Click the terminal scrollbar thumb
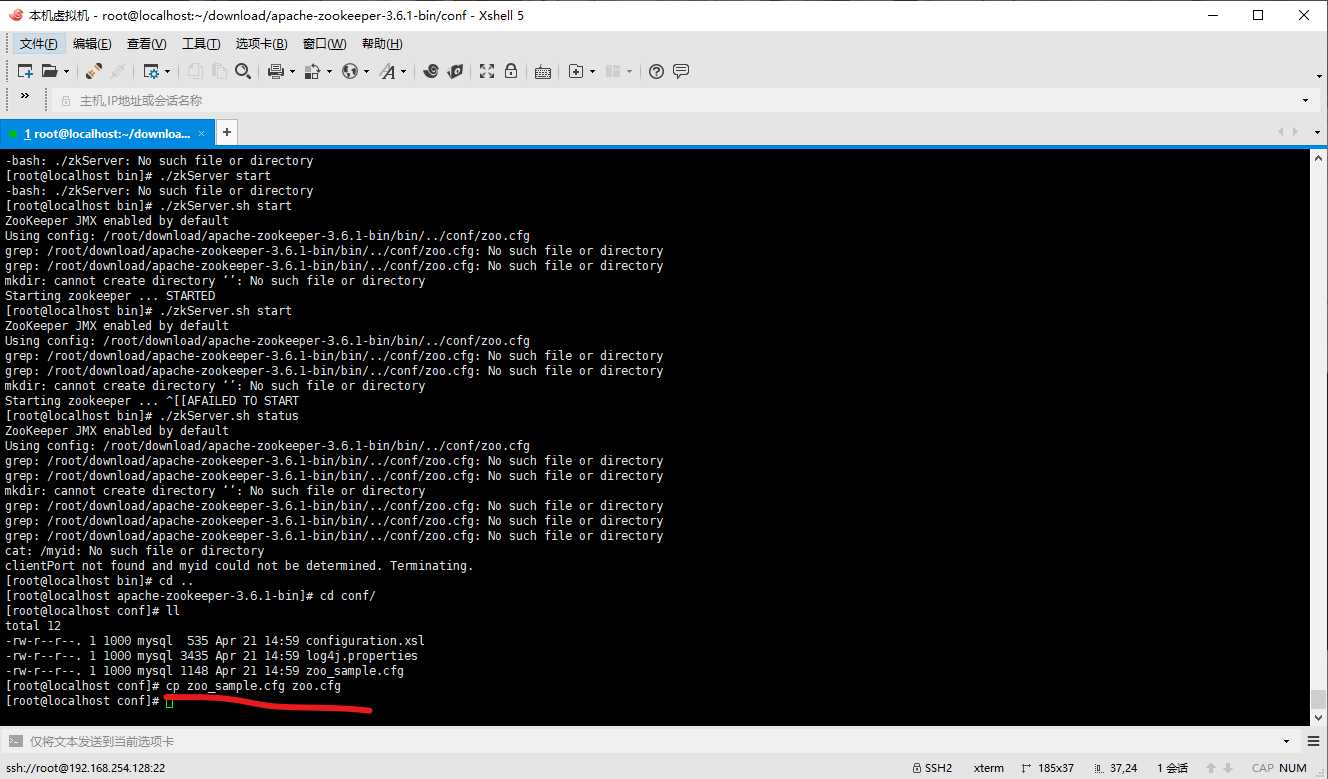The height and width of the screenshot is (779, 1328). point(1319,699)
